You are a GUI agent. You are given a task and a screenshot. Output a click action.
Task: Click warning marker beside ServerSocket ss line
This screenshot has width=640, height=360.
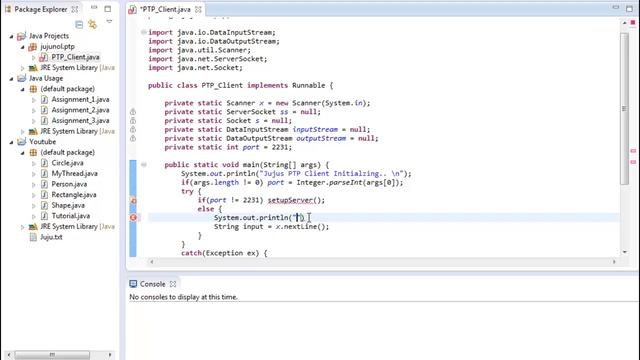133,112
